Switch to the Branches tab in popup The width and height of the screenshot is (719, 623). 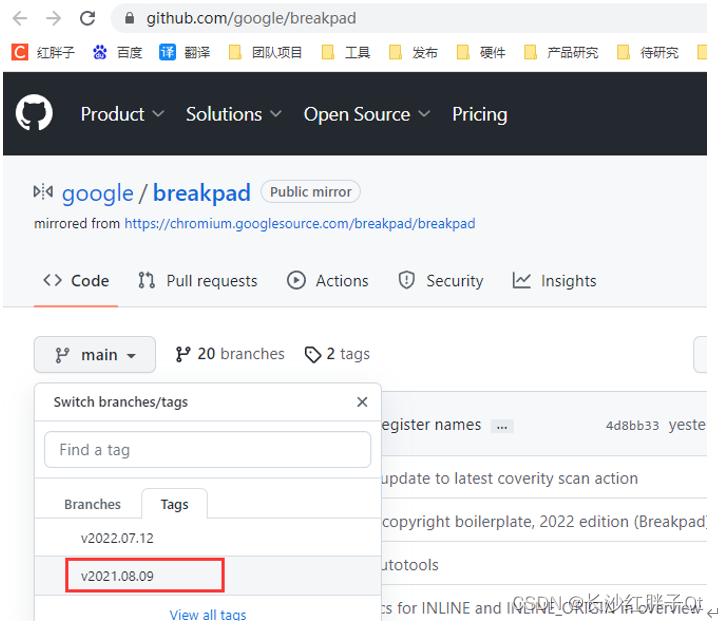[93, 504]
